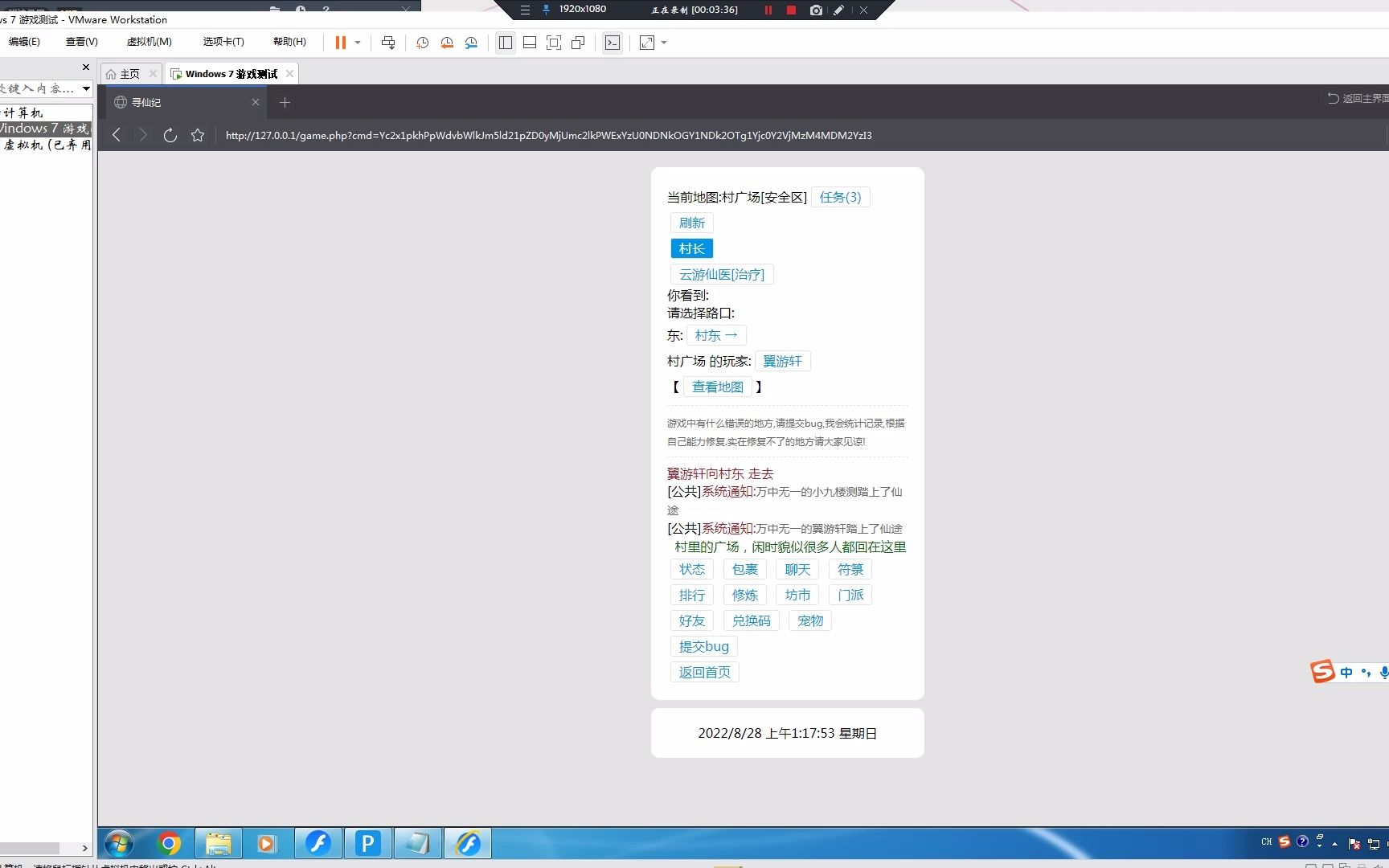Revert the virtual machine to its snapshot
This screenshot has width=1389, height=868.
(446, 43)
